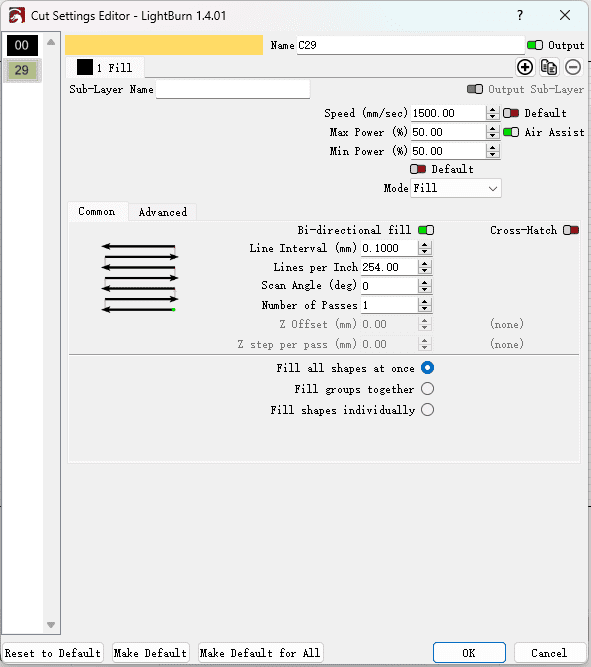The width and height of the screenshot is (591, 667).
Task: Increase Speed with up arrow
Action: pos(493,110)
